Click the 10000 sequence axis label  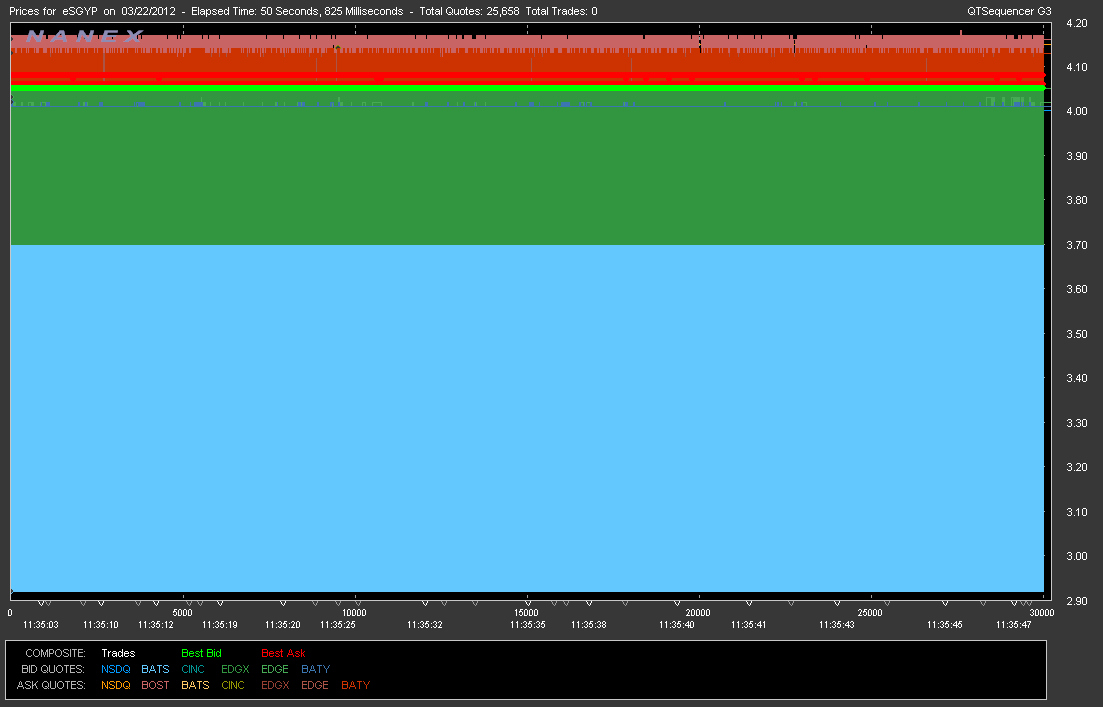(x=354, y=613)
